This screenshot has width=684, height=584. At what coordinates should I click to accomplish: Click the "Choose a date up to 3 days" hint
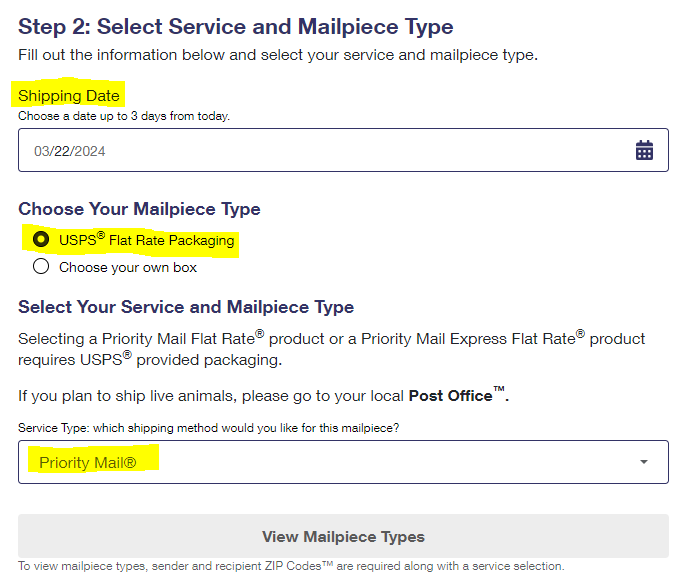tap(124, 116)
